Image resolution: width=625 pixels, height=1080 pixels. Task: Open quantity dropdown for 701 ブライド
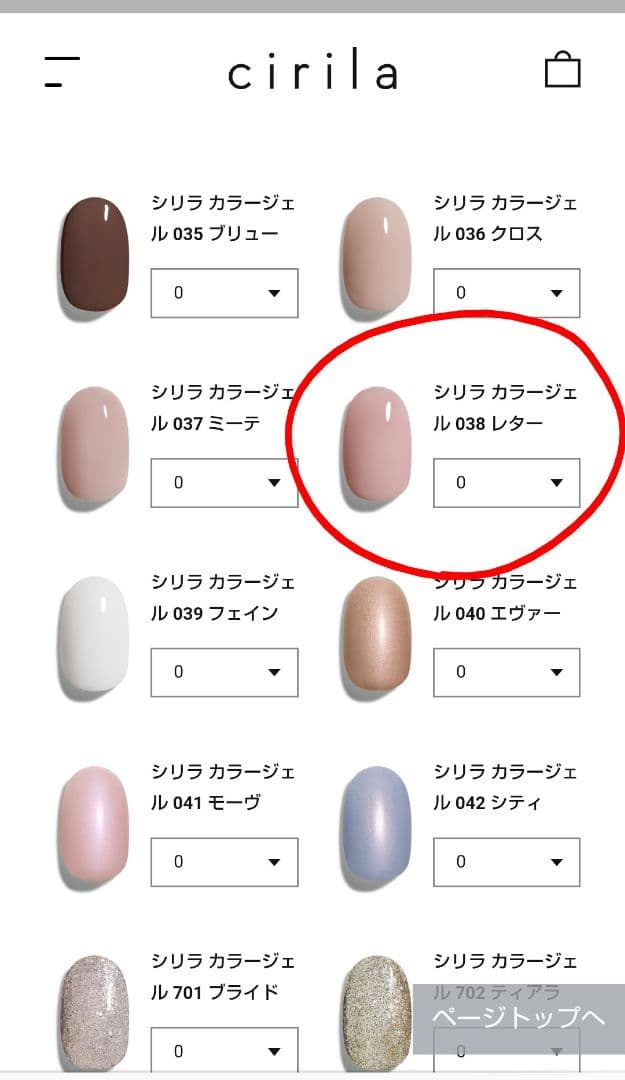[x=225, y=1050]
